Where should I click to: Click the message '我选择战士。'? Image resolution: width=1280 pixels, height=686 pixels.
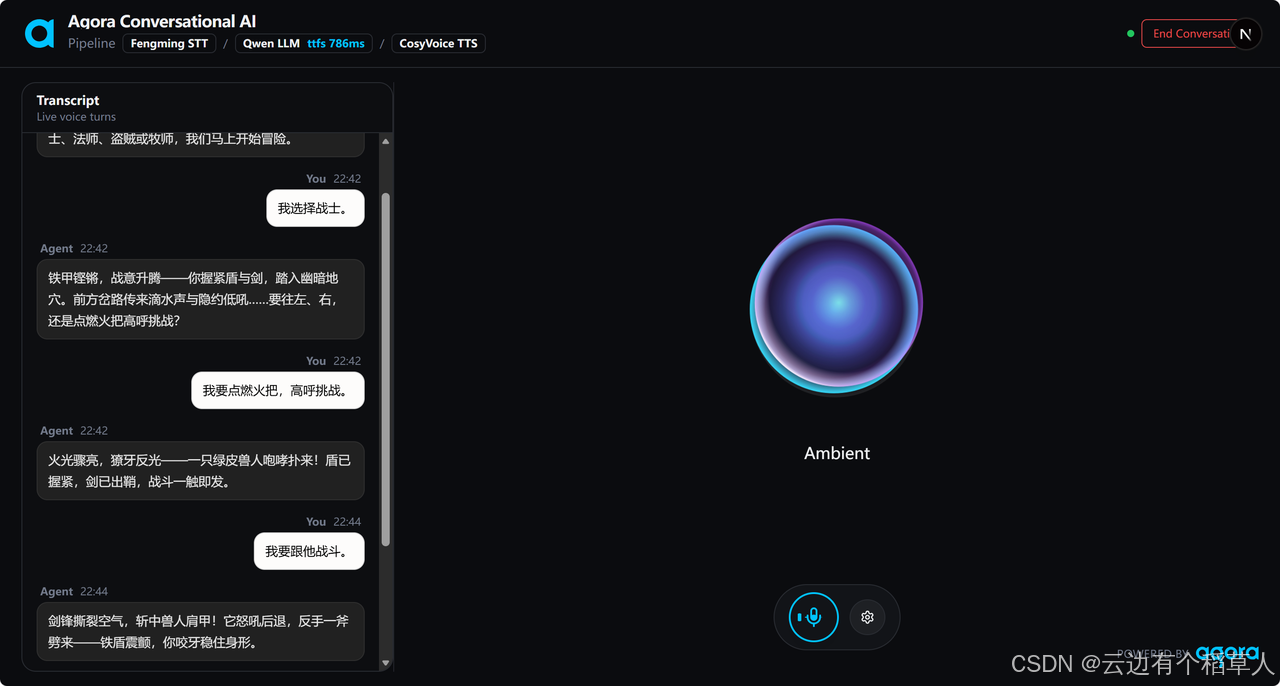click(x=315, y=208)
